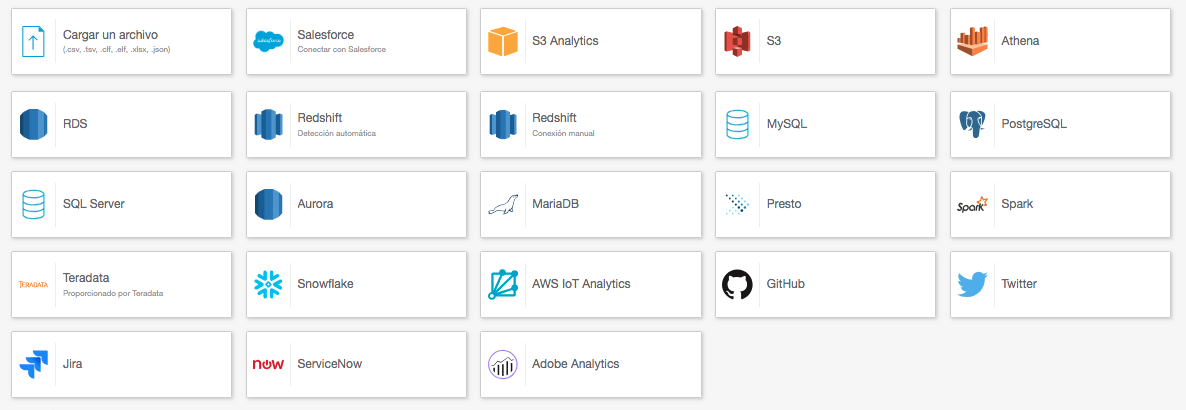This screenshot has width=1186, height=410.
Task: Select the MySQL data source card
Action: point(825,124)
